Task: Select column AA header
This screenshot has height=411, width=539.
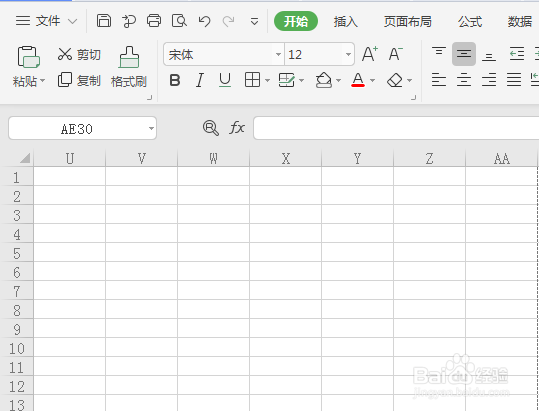Action: pos(502,158)
